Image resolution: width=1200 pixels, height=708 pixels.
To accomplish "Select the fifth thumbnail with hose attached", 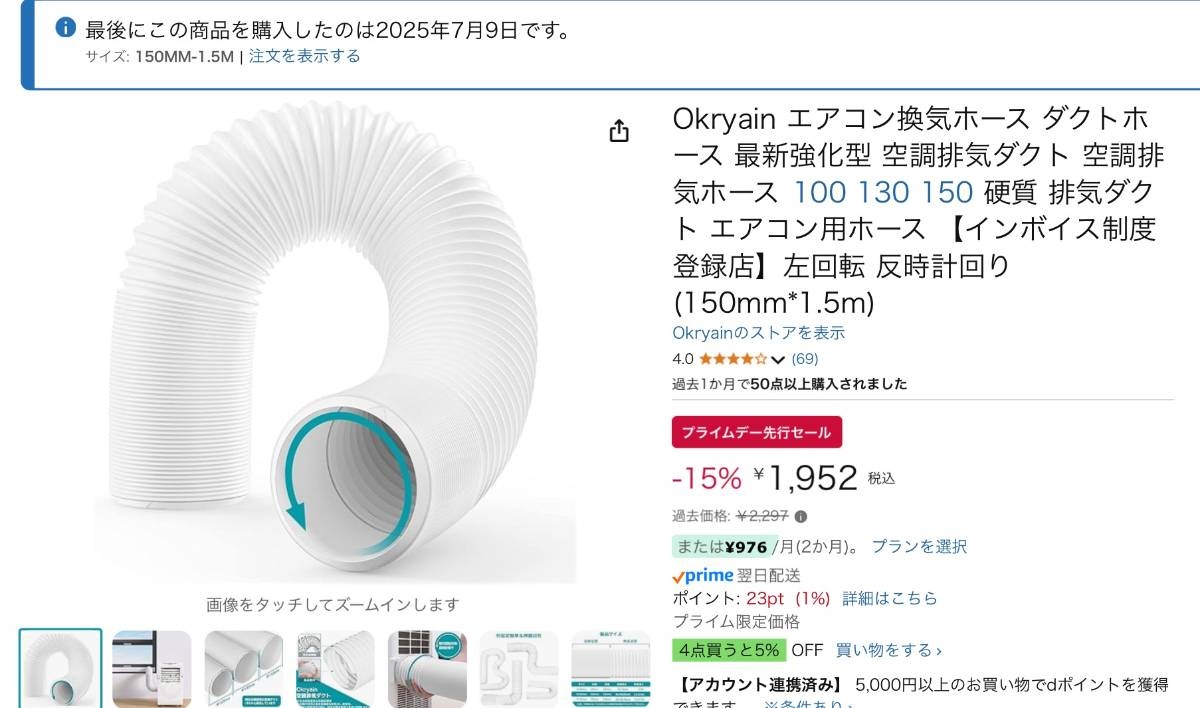I will (427, 668).
